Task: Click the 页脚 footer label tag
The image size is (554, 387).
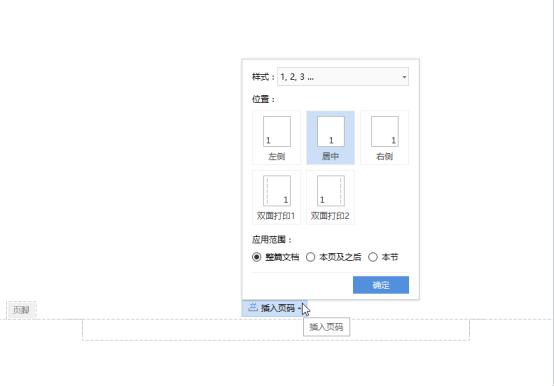Action: click(21, 310)
